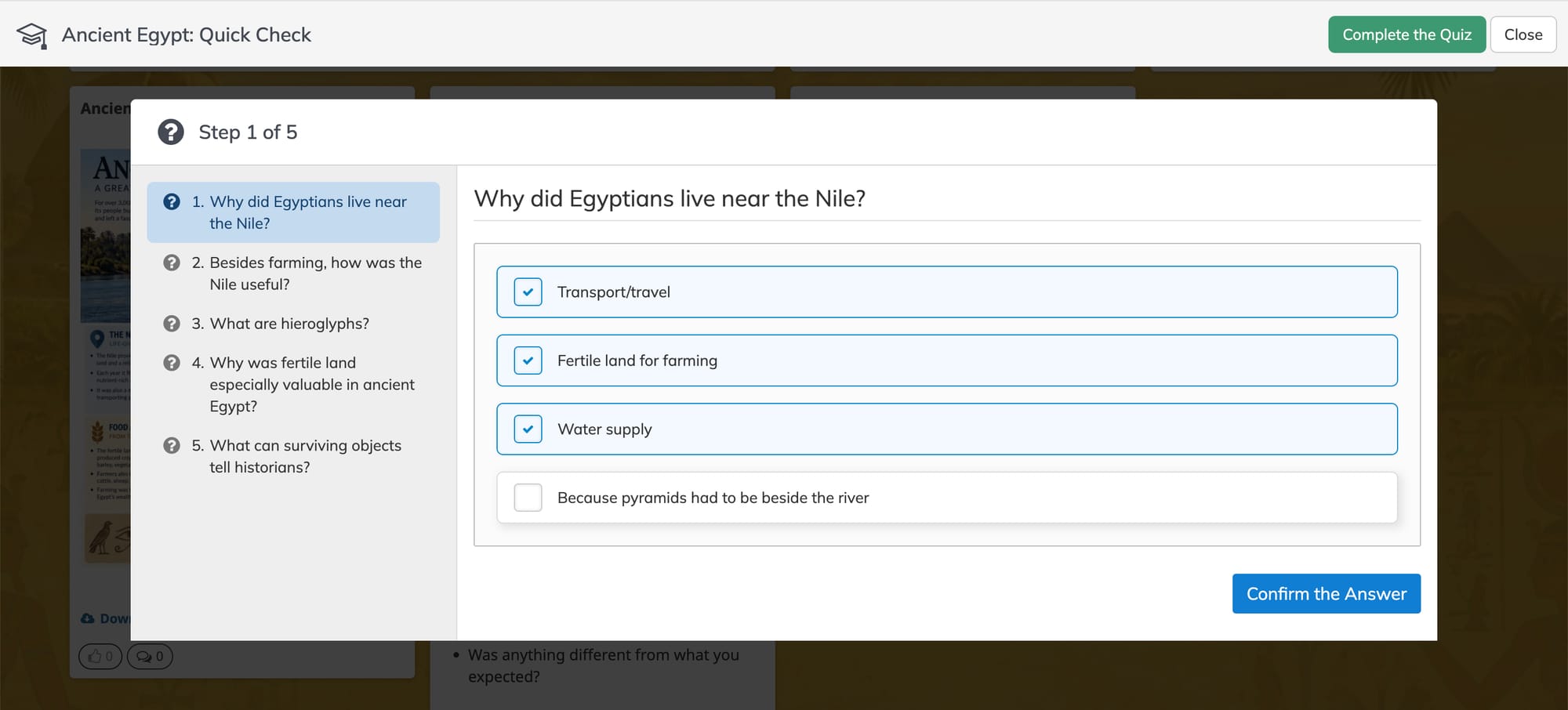Click question mark icon beside question 4

[x=172, y=363]
